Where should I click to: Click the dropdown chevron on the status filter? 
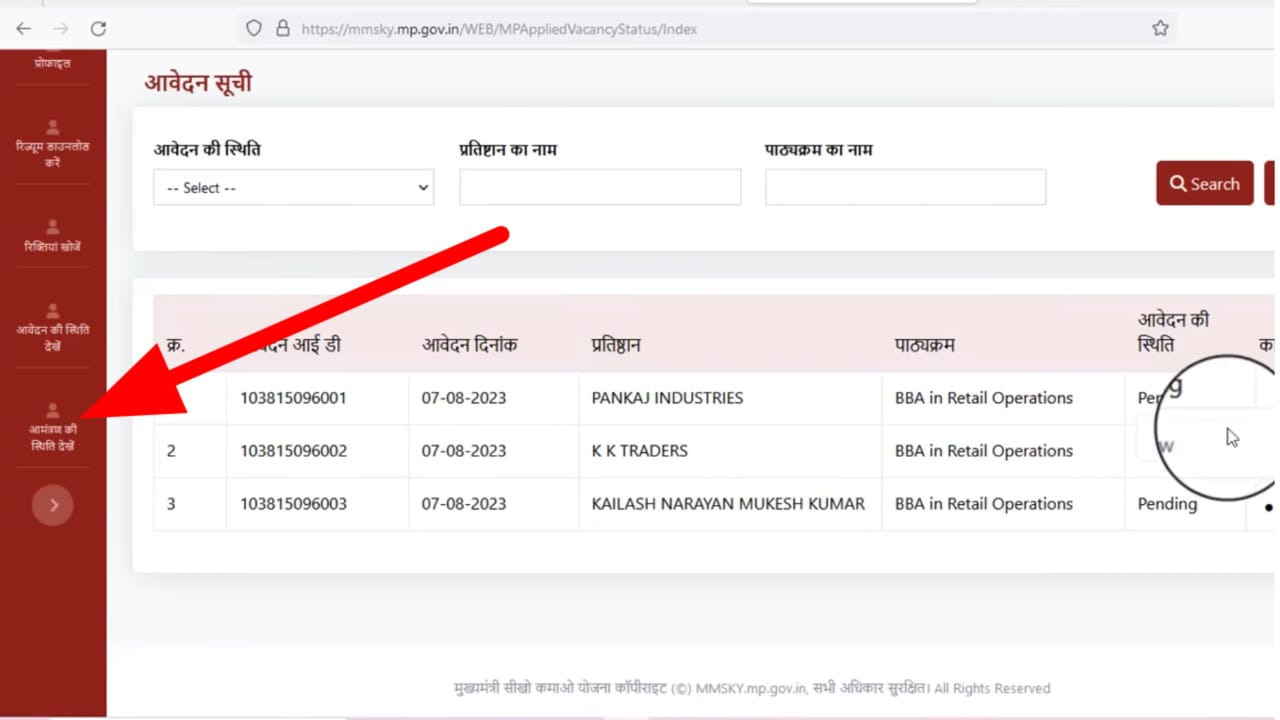[x=422, y=187]
